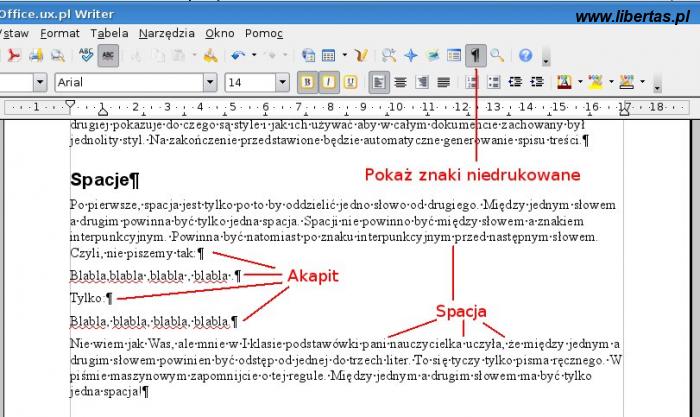Click the Justified alignment button
The image size is (700, 417).
pyautogui.click(x=444, y=82)
